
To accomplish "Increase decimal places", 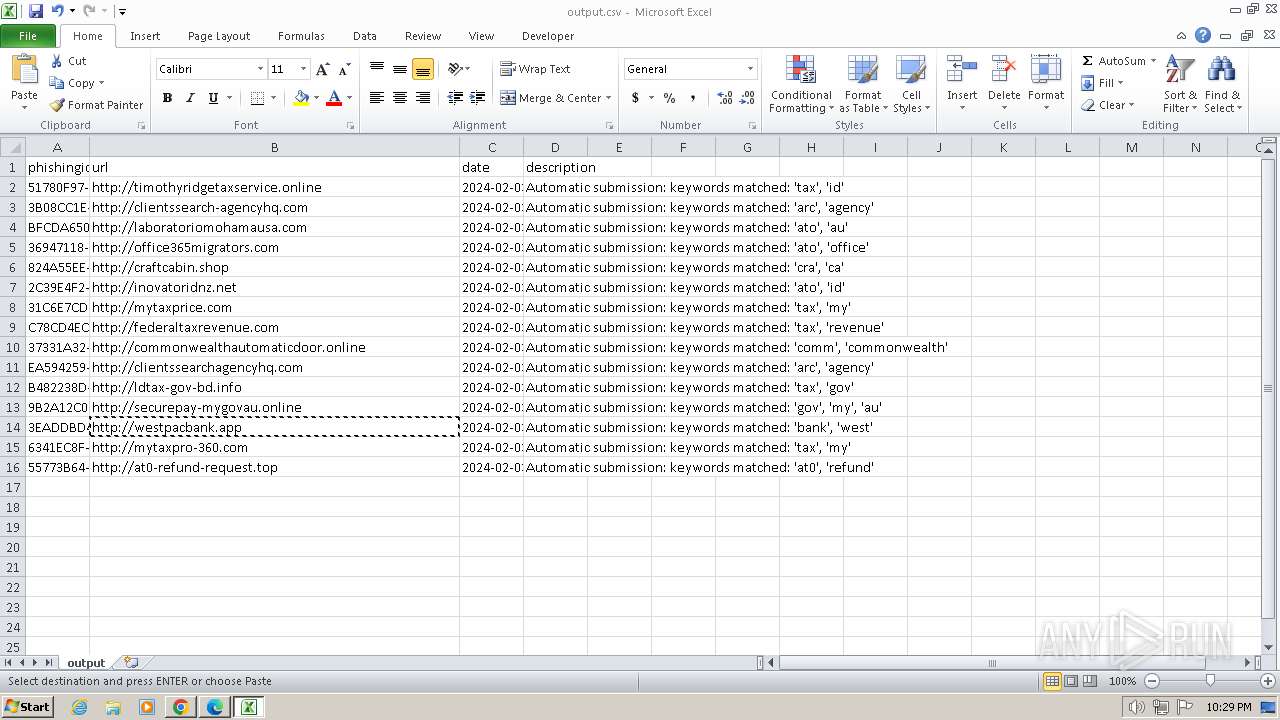I will click(725, 98).
